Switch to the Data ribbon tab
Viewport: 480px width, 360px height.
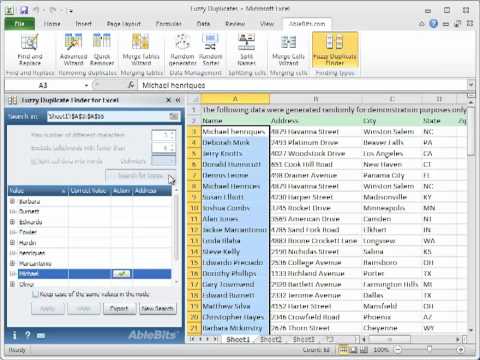[203, 24]
